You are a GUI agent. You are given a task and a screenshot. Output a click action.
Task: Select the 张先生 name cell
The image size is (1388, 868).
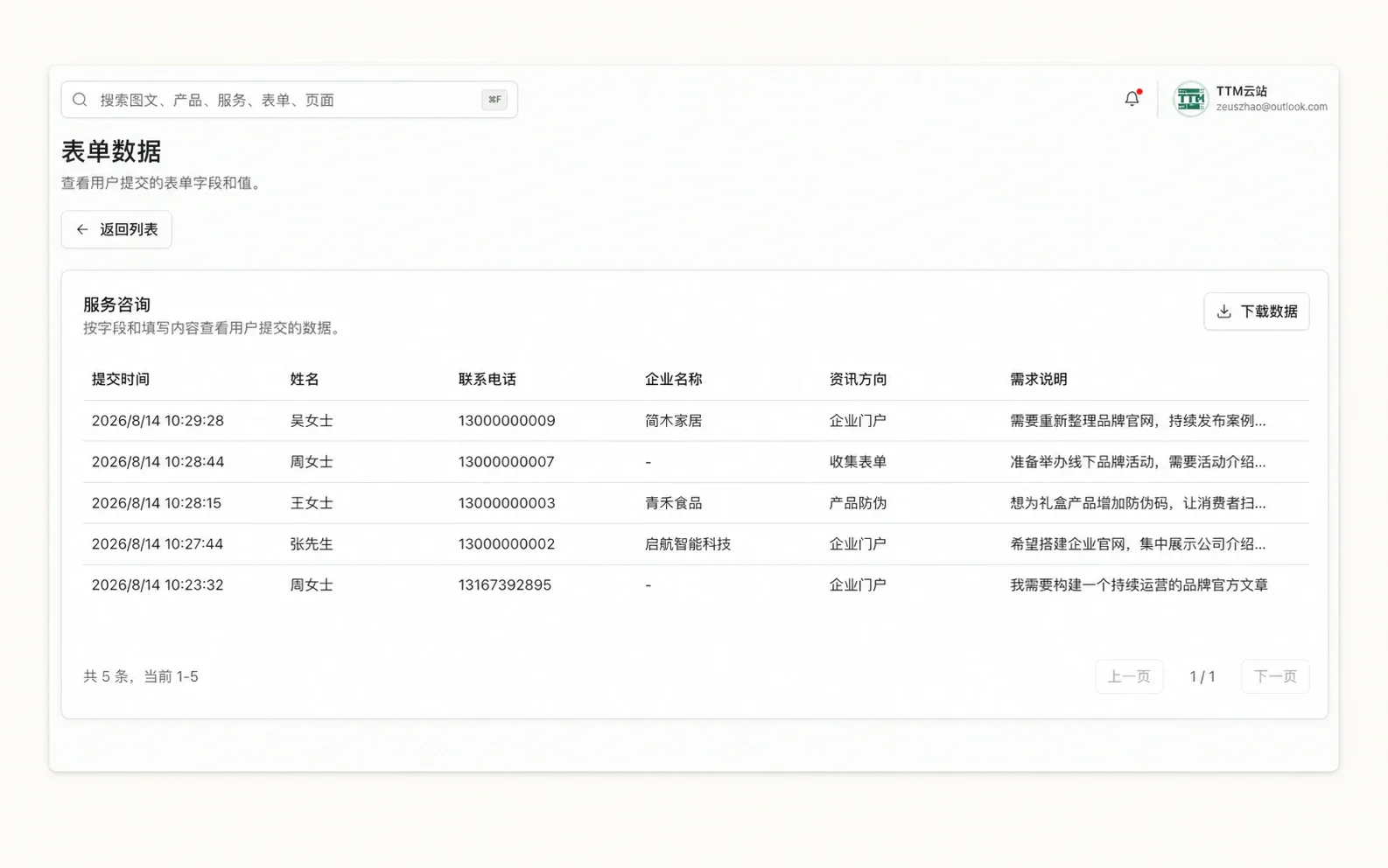click(x=312, y=544)
